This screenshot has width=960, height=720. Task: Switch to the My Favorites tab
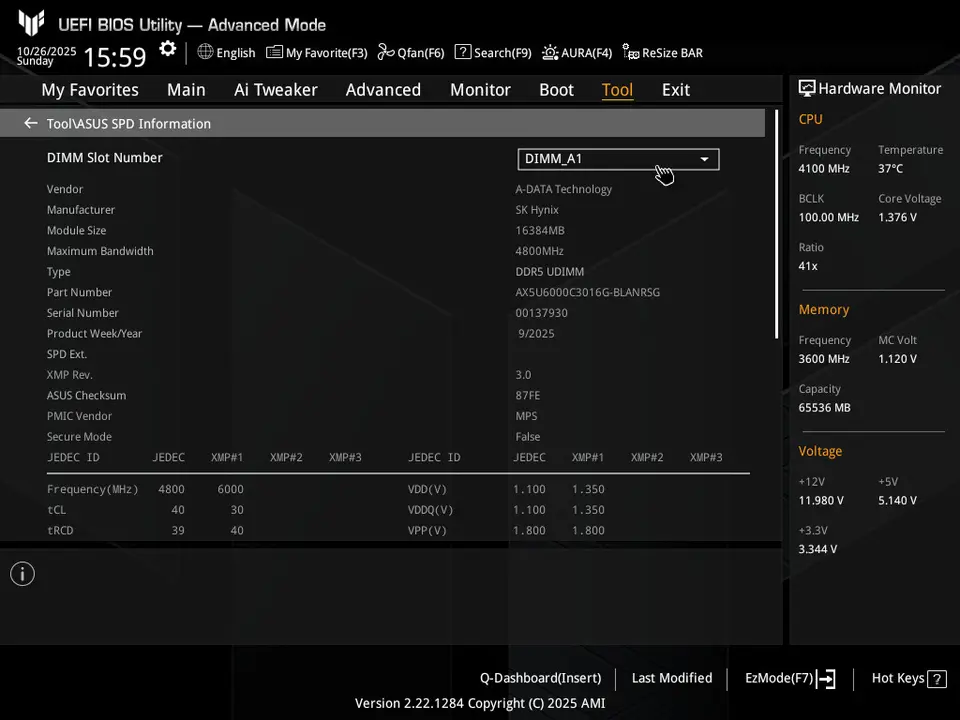[90, 90]
